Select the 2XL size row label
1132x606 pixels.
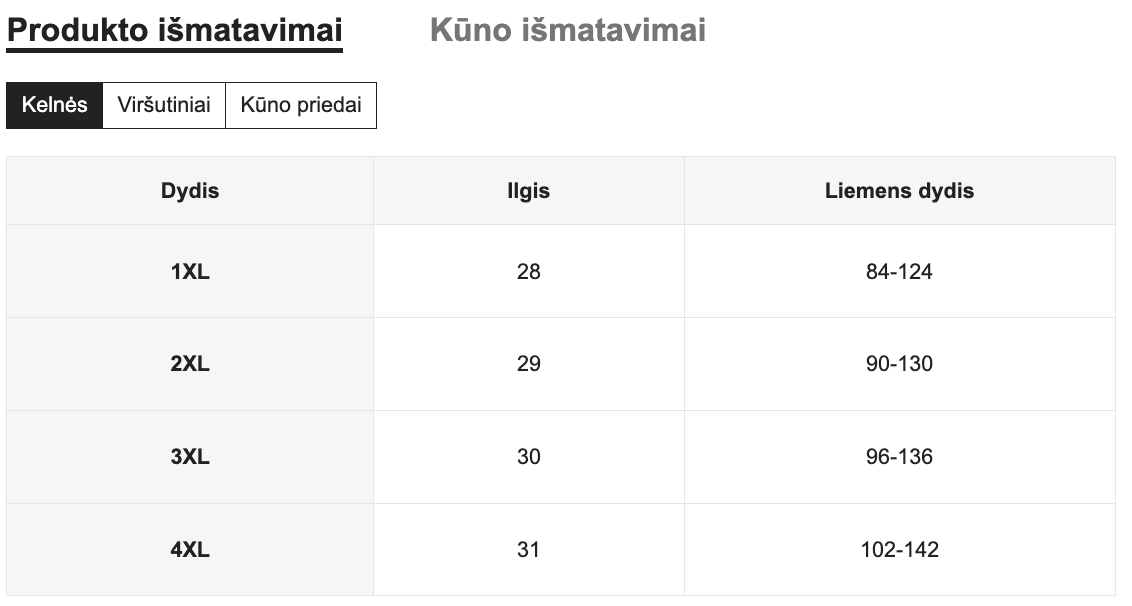pos(190,364)
